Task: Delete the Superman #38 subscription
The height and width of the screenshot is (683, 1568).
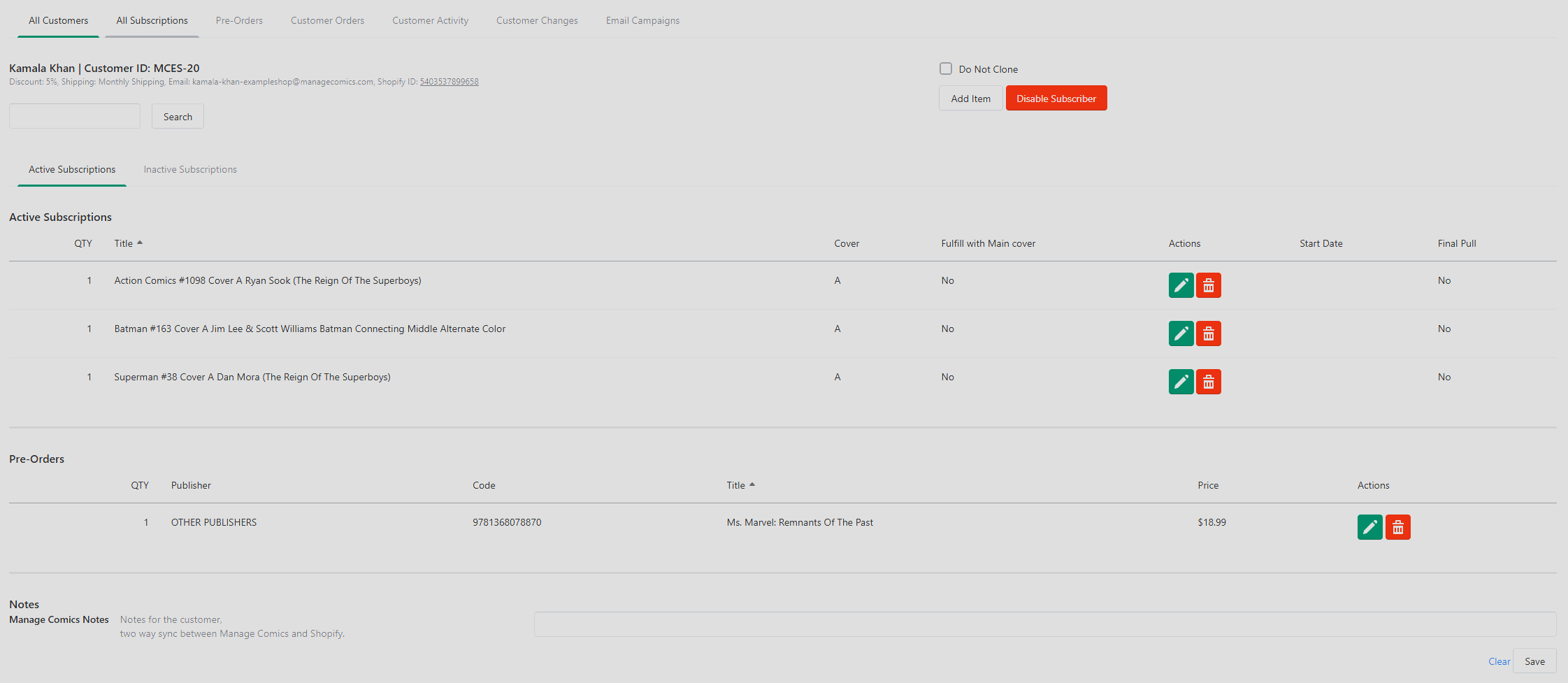Action: 1208,382
